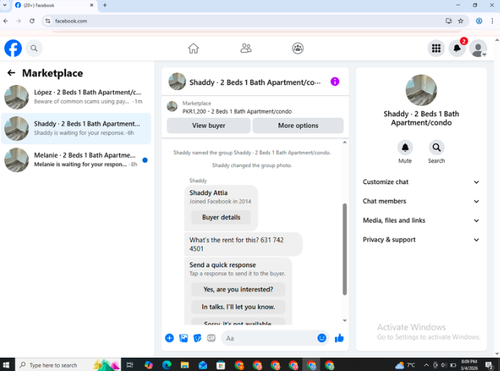This screenshot has width=500, height=371.
Task: Open the weather widget in taskbar
Action: pyautogui.click(x=405, y=365)
